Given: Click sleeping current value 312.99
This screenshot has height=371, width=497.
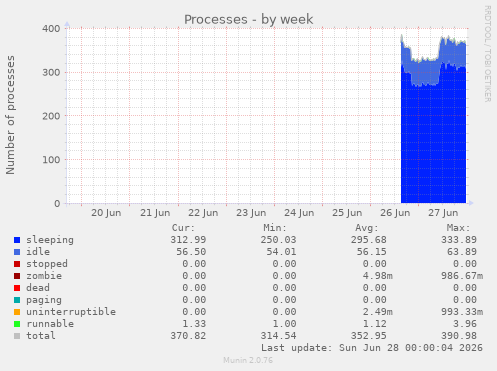Looking at the screenshot, I should point(188,240).
